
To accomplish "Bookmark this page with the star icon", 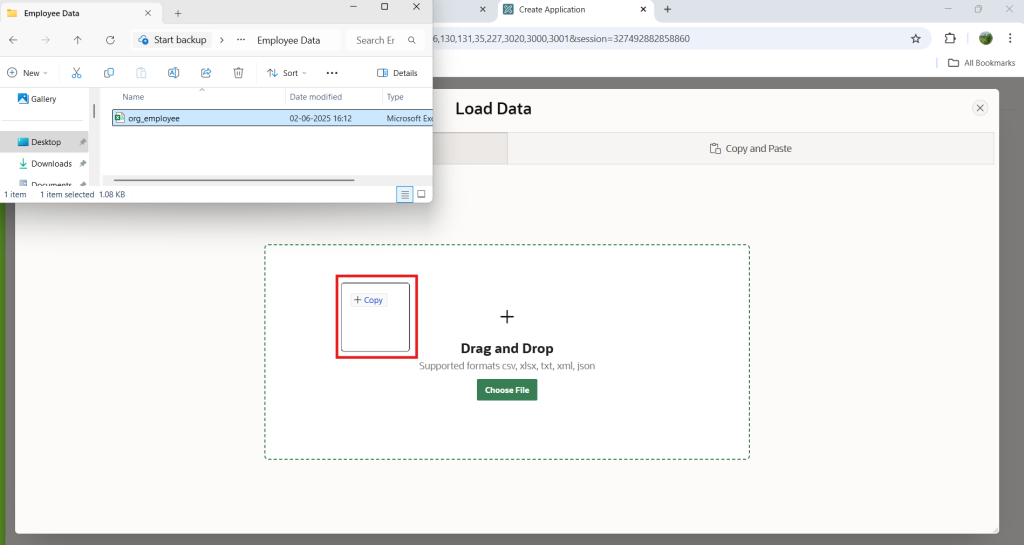I will [916, 39].
